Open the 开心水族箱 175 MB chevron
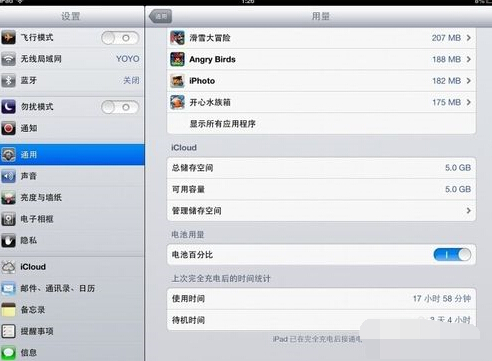 coord(469,102)
